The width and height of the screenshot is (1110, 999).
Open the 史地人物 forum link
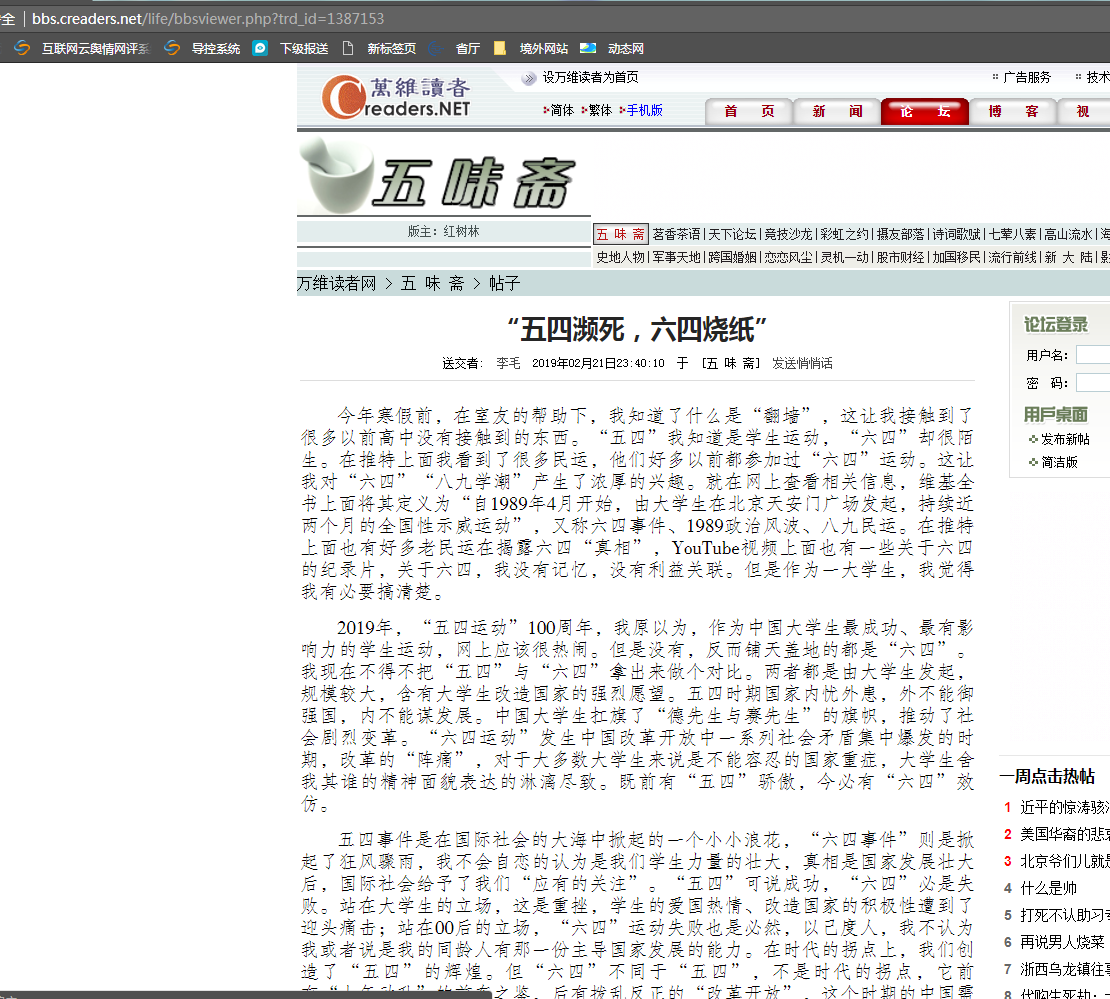coord(620,257)
